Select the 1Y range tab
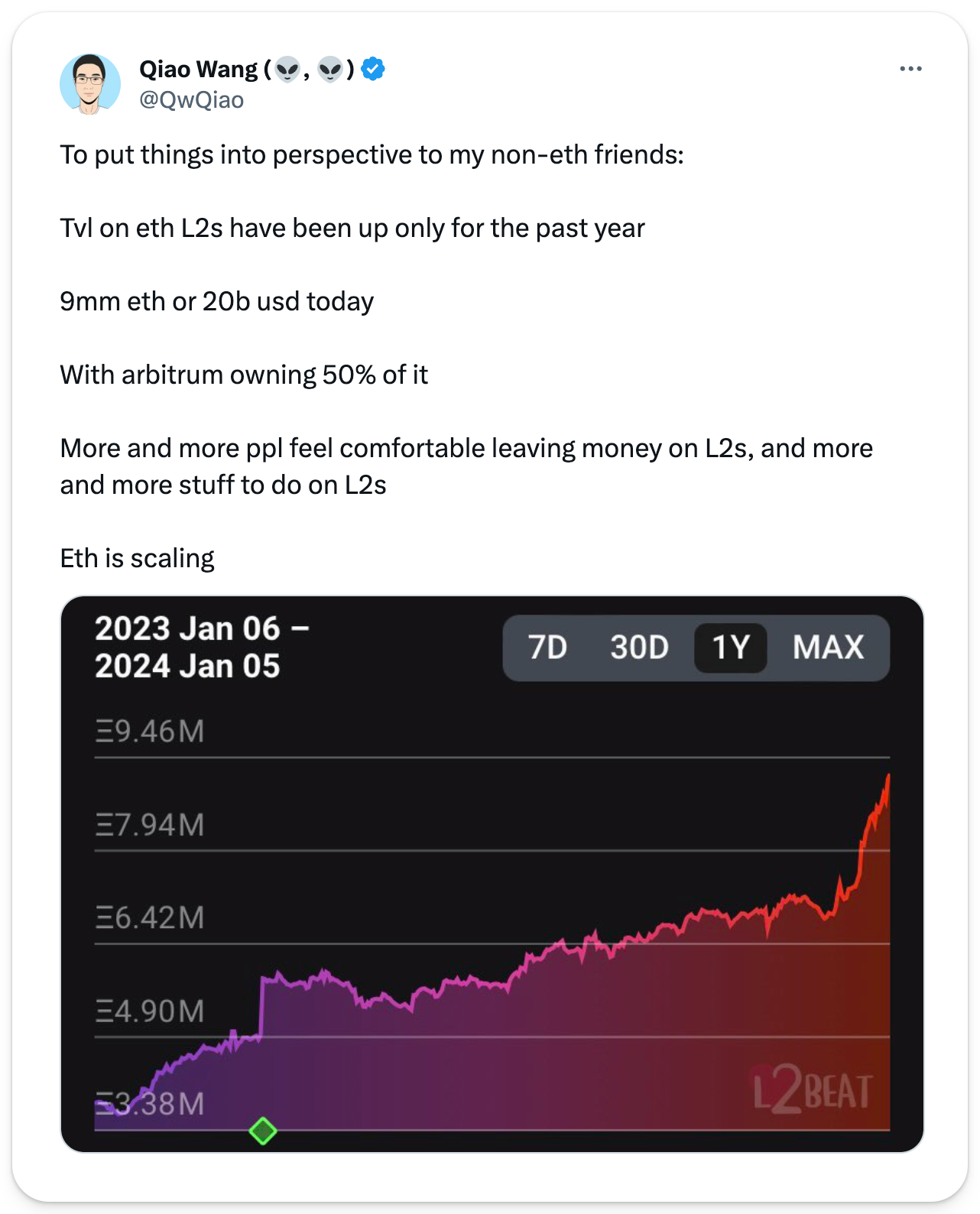Image resolution: width=980 pixels, height=1214 pixels. [730, 648]
